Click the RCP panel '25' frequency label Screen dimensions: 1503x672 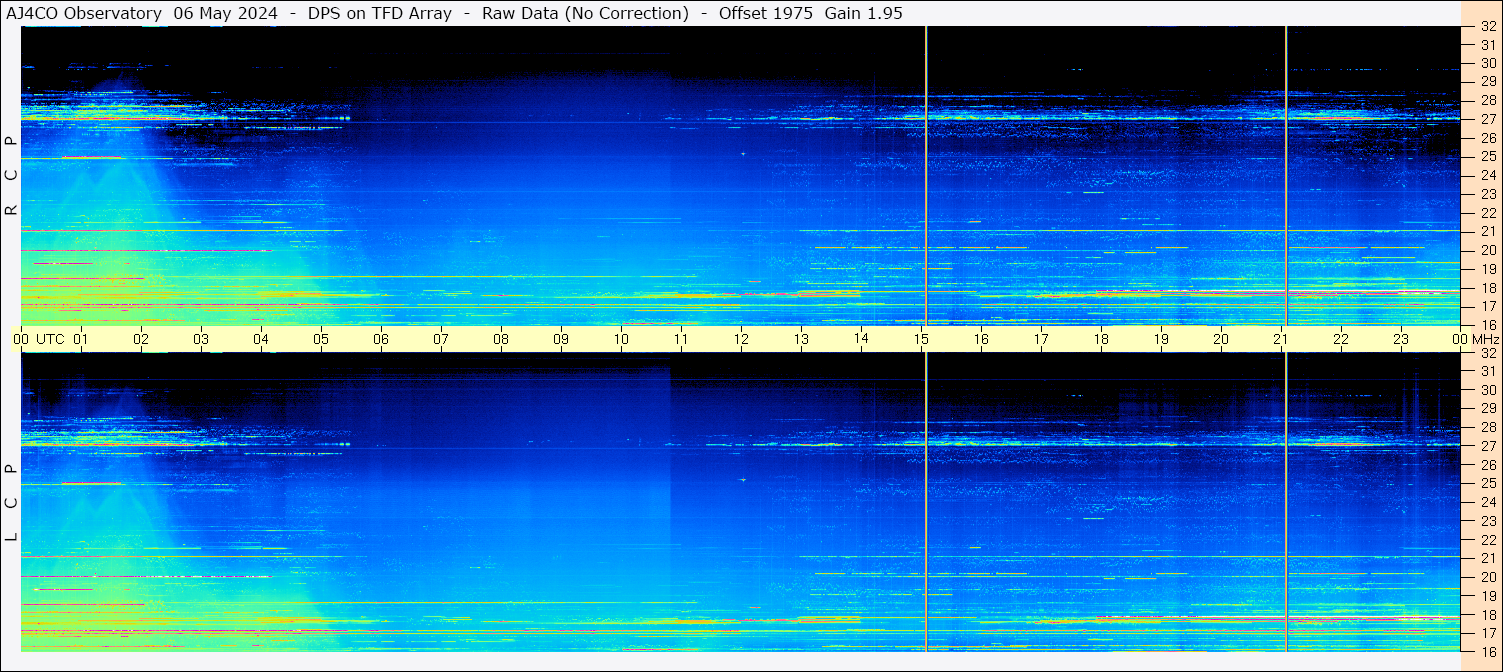point(1487,157)
